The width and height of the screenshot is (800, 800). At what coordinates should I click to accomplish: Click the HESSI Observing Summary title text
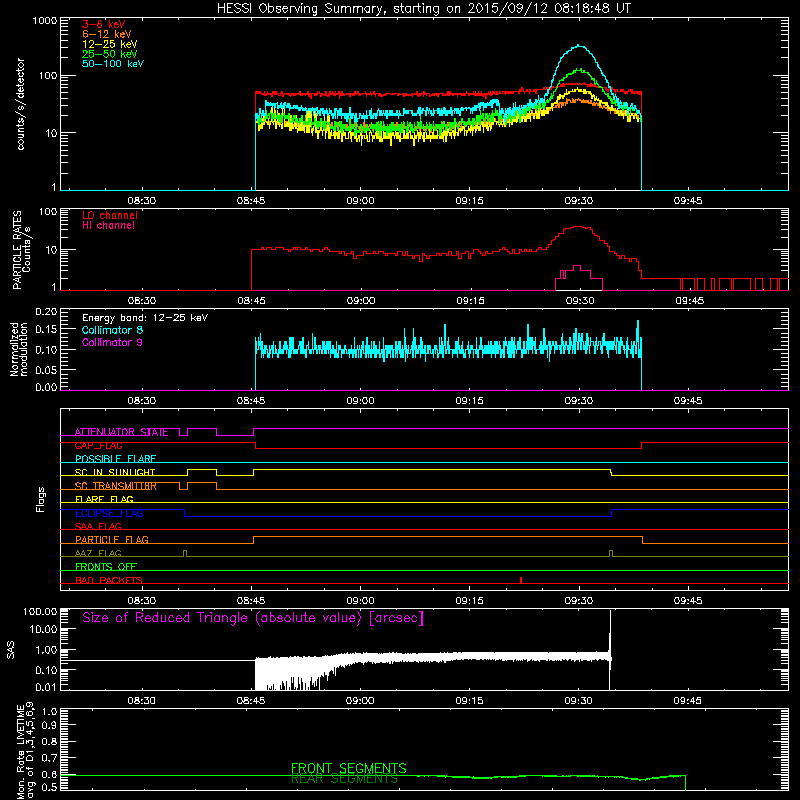pyautogui.click(x=423, y=9)
